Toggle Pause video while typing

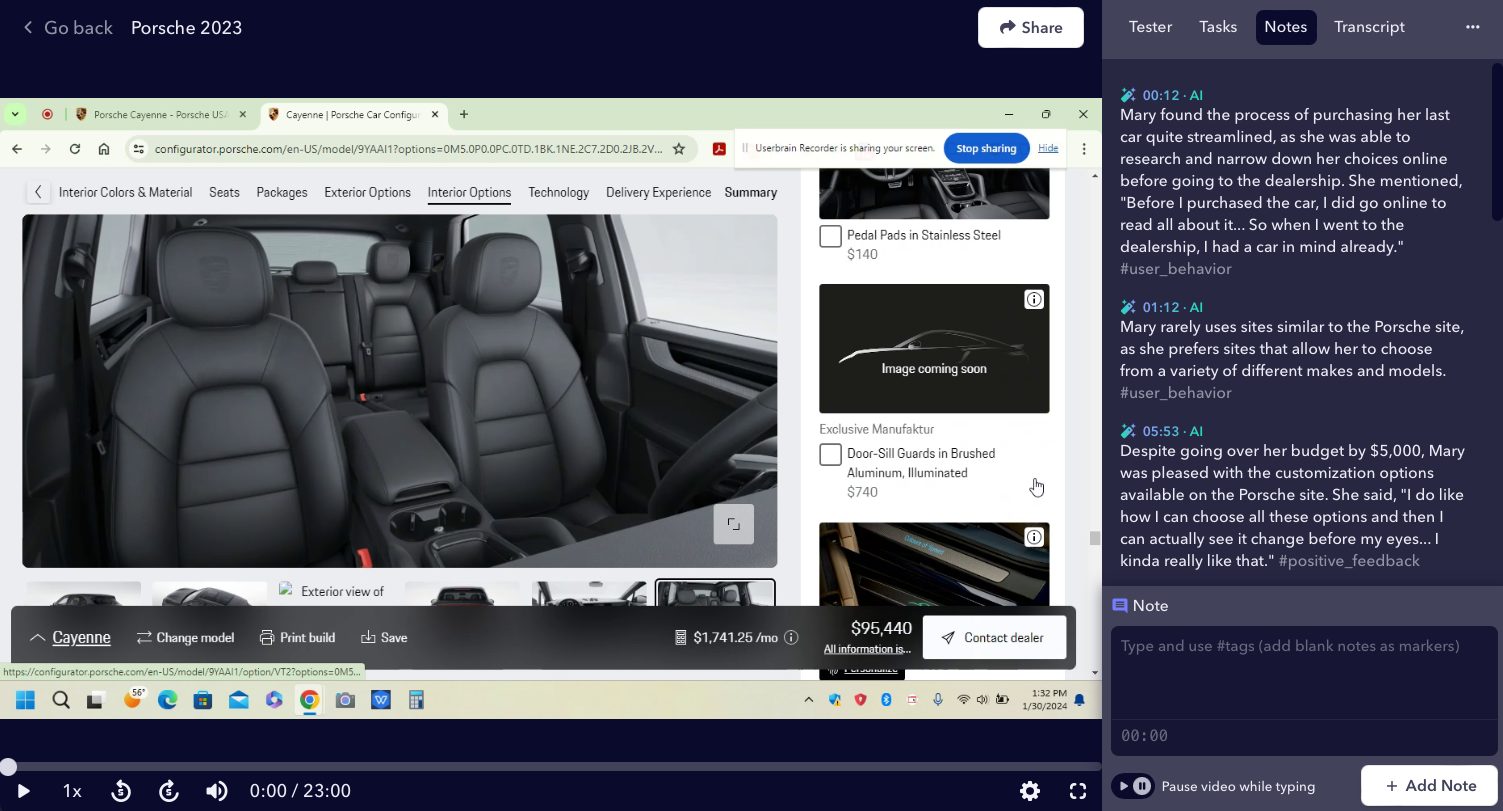pos(1134,786)
